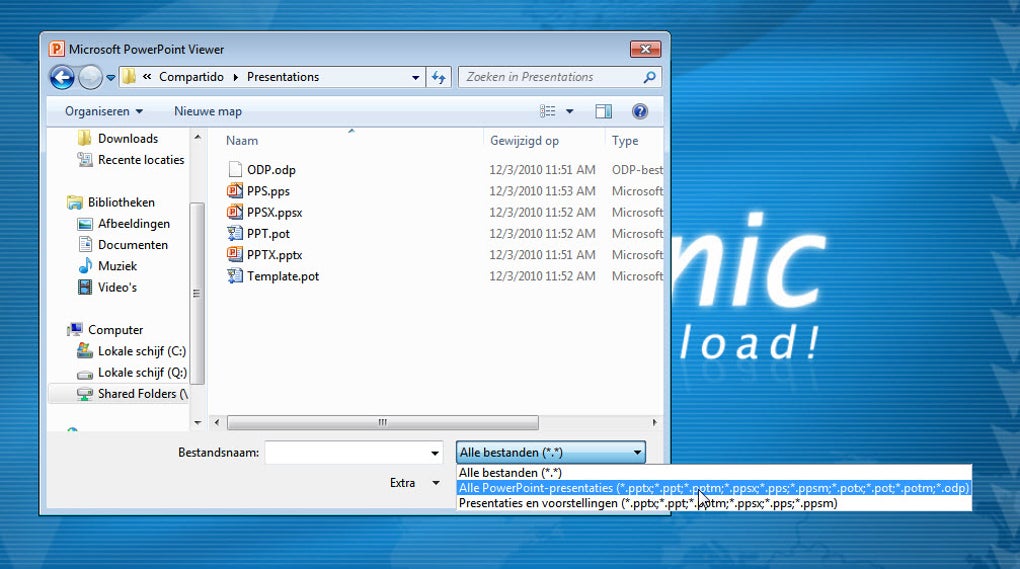Click the change view icon
Image resolution: width=1020 pixels, height=569 pixels.
click(548, 111)
